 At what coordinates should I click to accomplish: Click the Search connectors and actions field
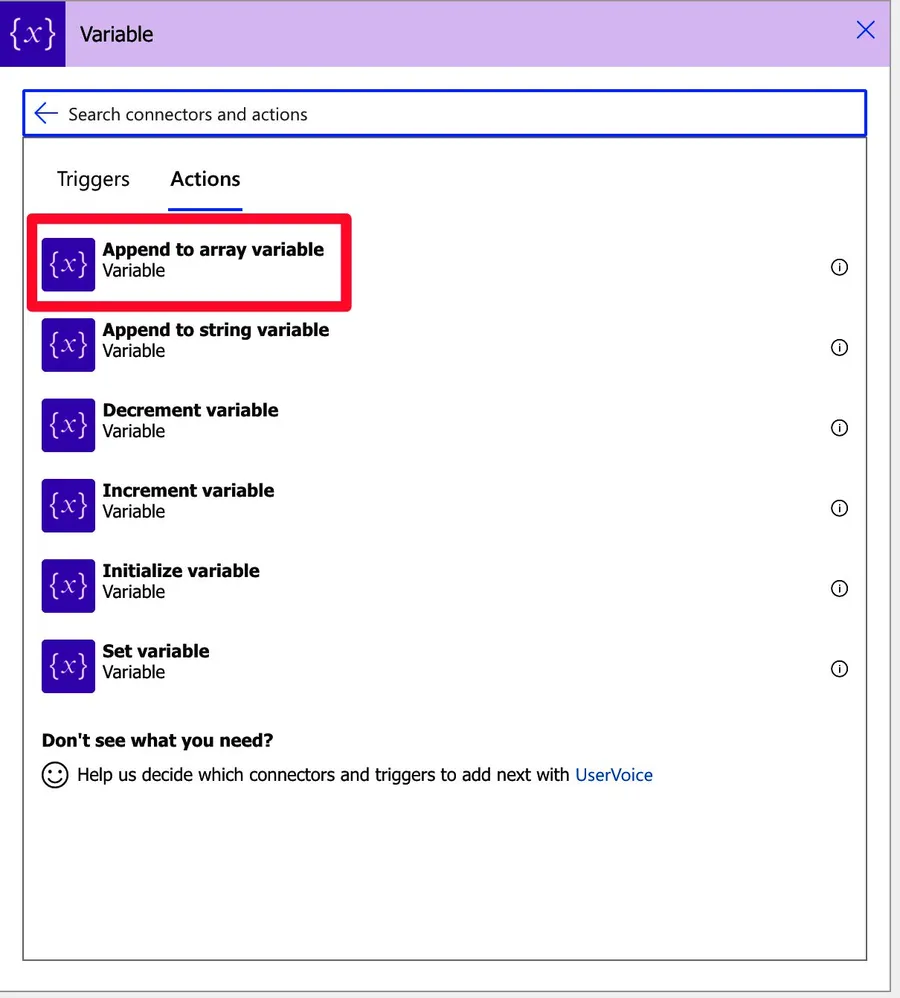pos(450,114)
